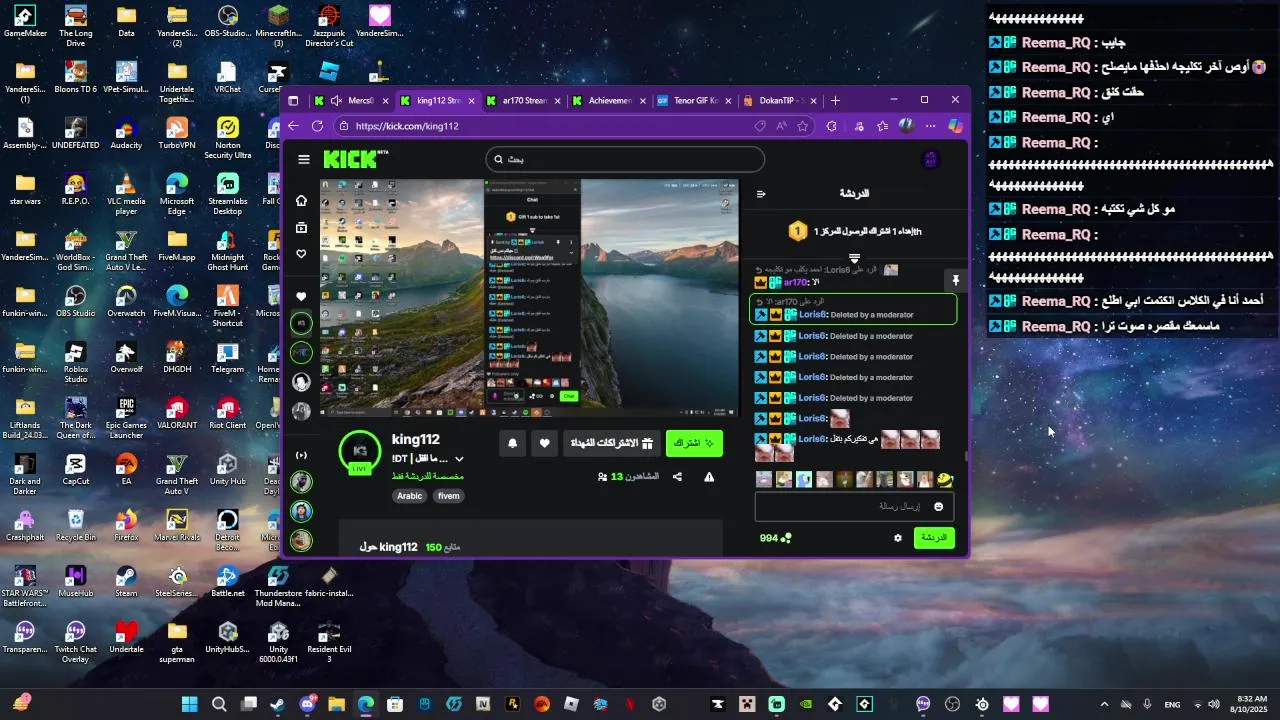The height and width of the screenshot is (720, 1280).
Task: Go back in the browser
Action: coord(293,126)
